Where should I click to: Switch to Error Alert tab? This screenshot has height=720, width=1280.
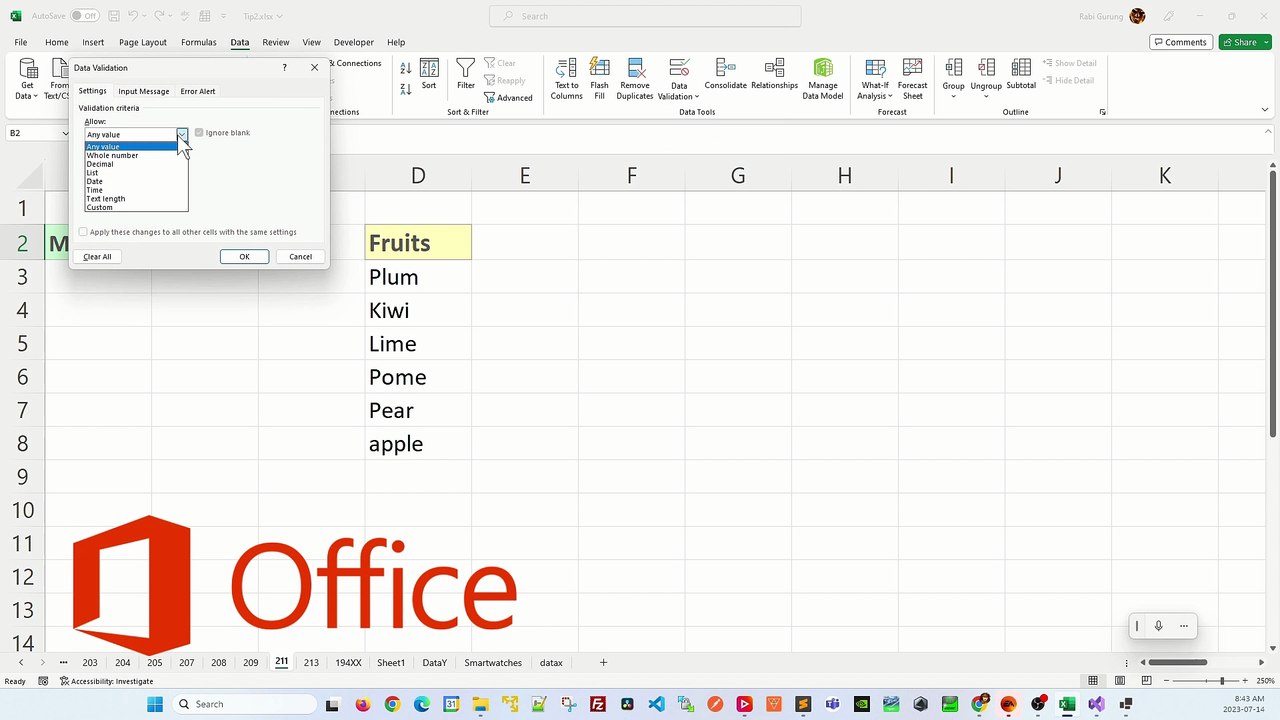(x=198, y=91)
